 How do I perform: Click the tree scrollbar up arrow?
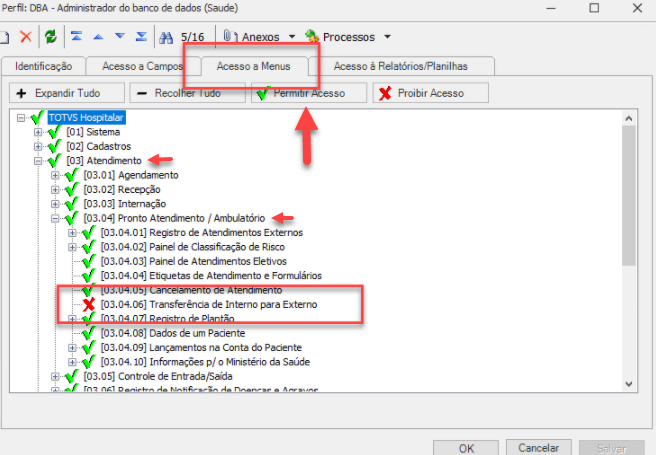click(629, 118)
